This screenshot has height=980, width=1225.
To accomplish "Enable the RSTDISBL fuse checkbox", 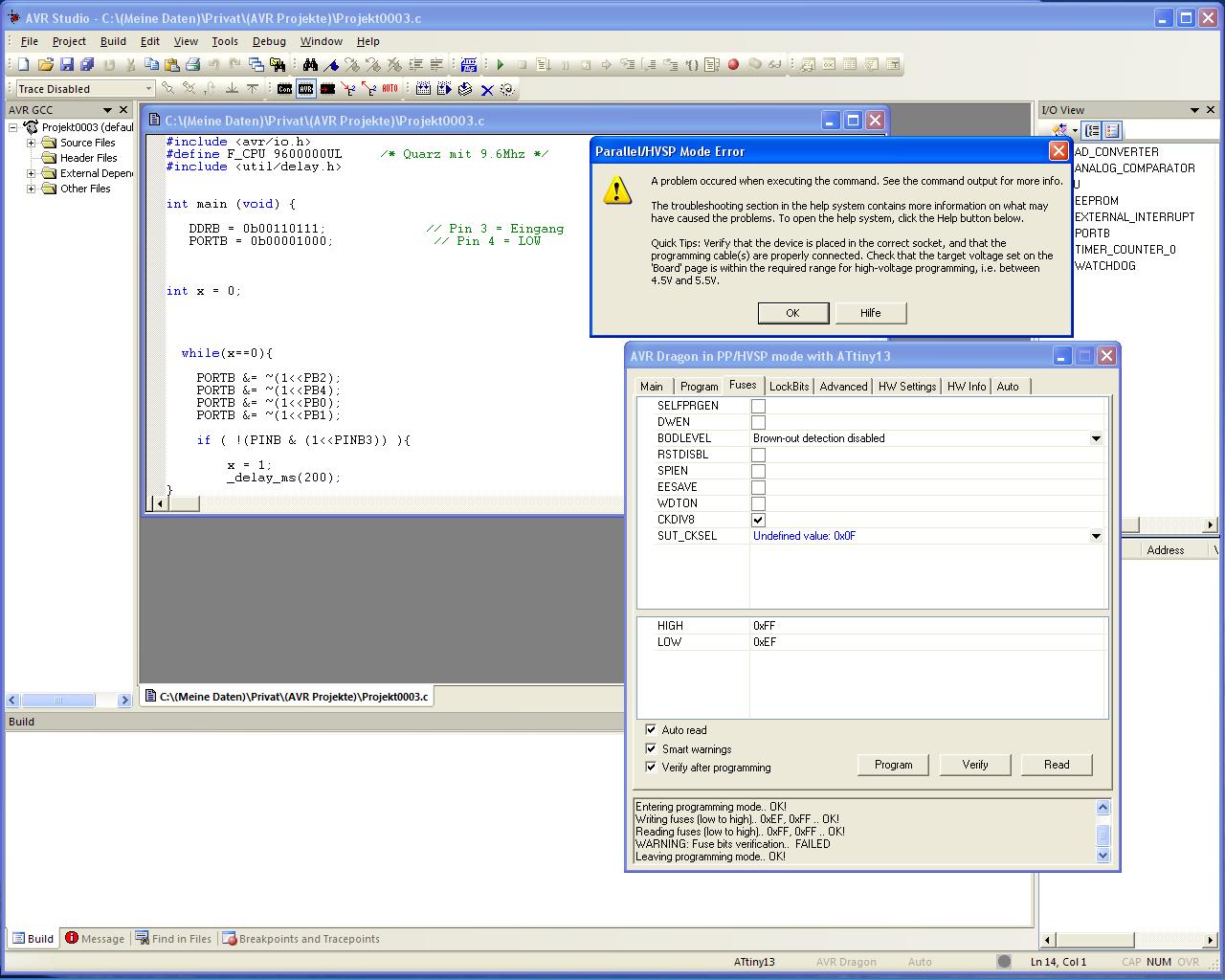I will (x=758, y=455).
